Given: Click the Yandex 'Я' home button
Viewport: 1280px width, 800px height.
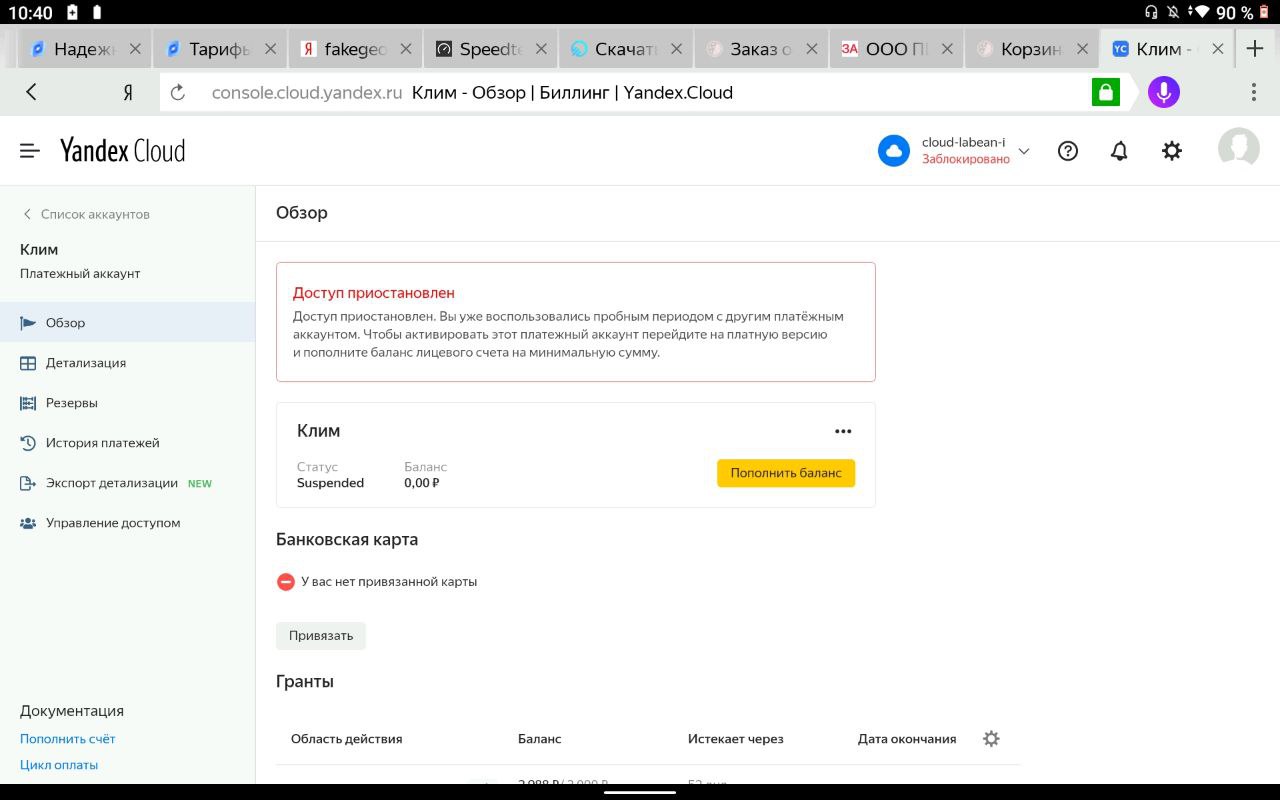Looking at the screenshot, I should pyautogui.click(x=128, y=93).
